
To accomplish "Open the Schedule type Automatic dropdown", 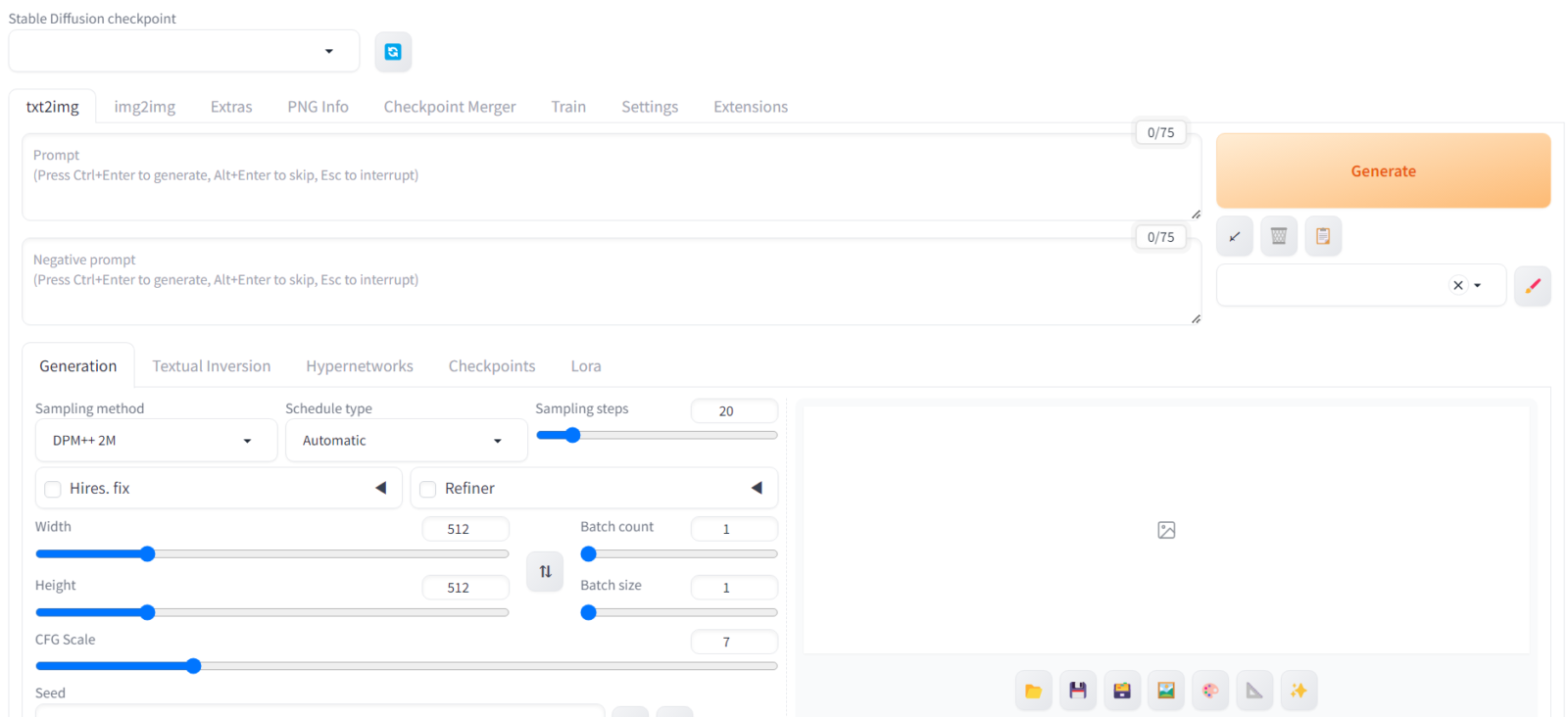I will [x=406, y=441].
